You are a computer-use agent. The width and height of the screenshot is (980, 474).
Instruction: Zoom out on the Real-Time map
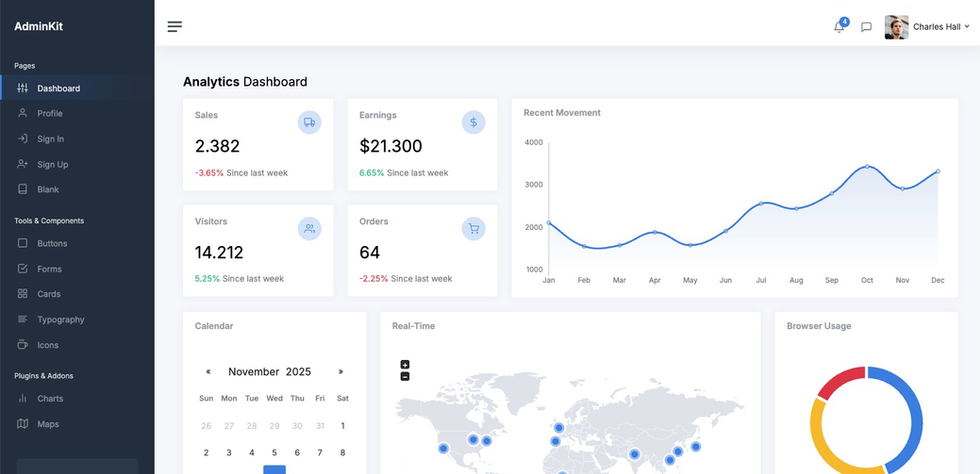coord(404,376)
